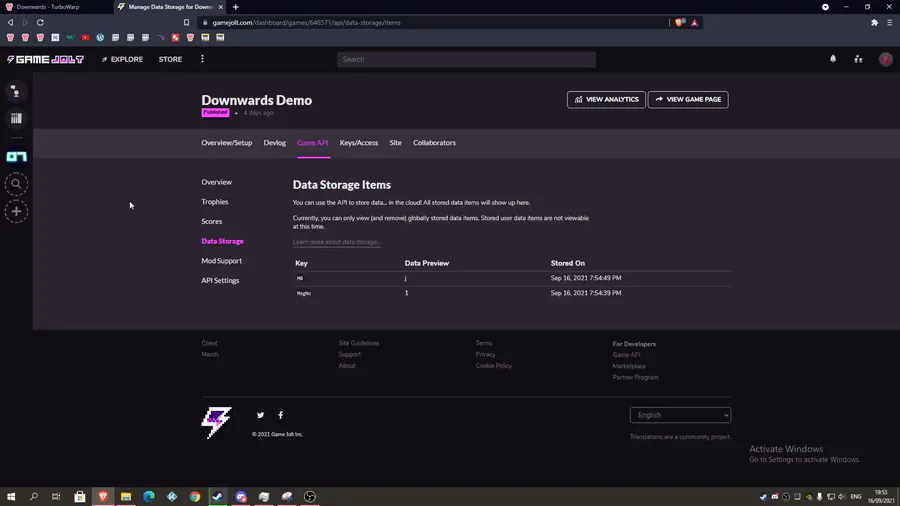Select Data Storage in side menu
Viewport: 900px width, 506px height.
click(x=223, y=242)
